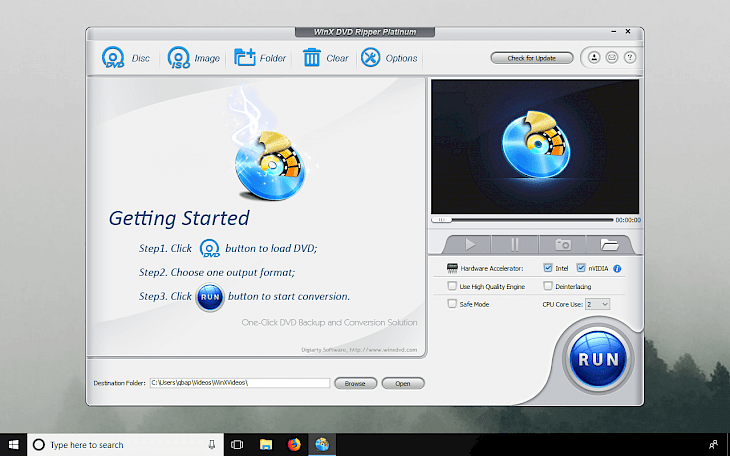730x456 pixels.
Task: Click the preview progress slider handle
Action: pos(441,219)
